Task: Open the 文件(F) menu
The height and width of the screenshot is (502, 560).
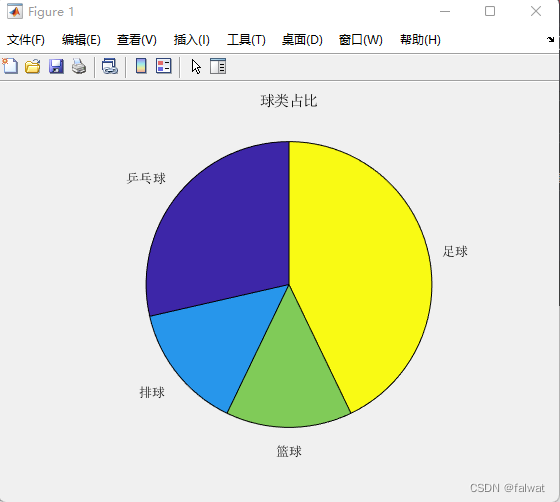Action: (x=26, y=40)
